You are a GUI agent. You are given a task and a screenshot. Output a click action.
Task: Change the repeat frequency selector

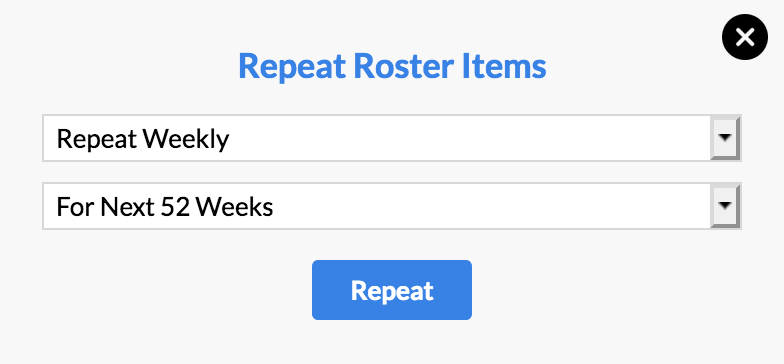click(x=392, y=138)
